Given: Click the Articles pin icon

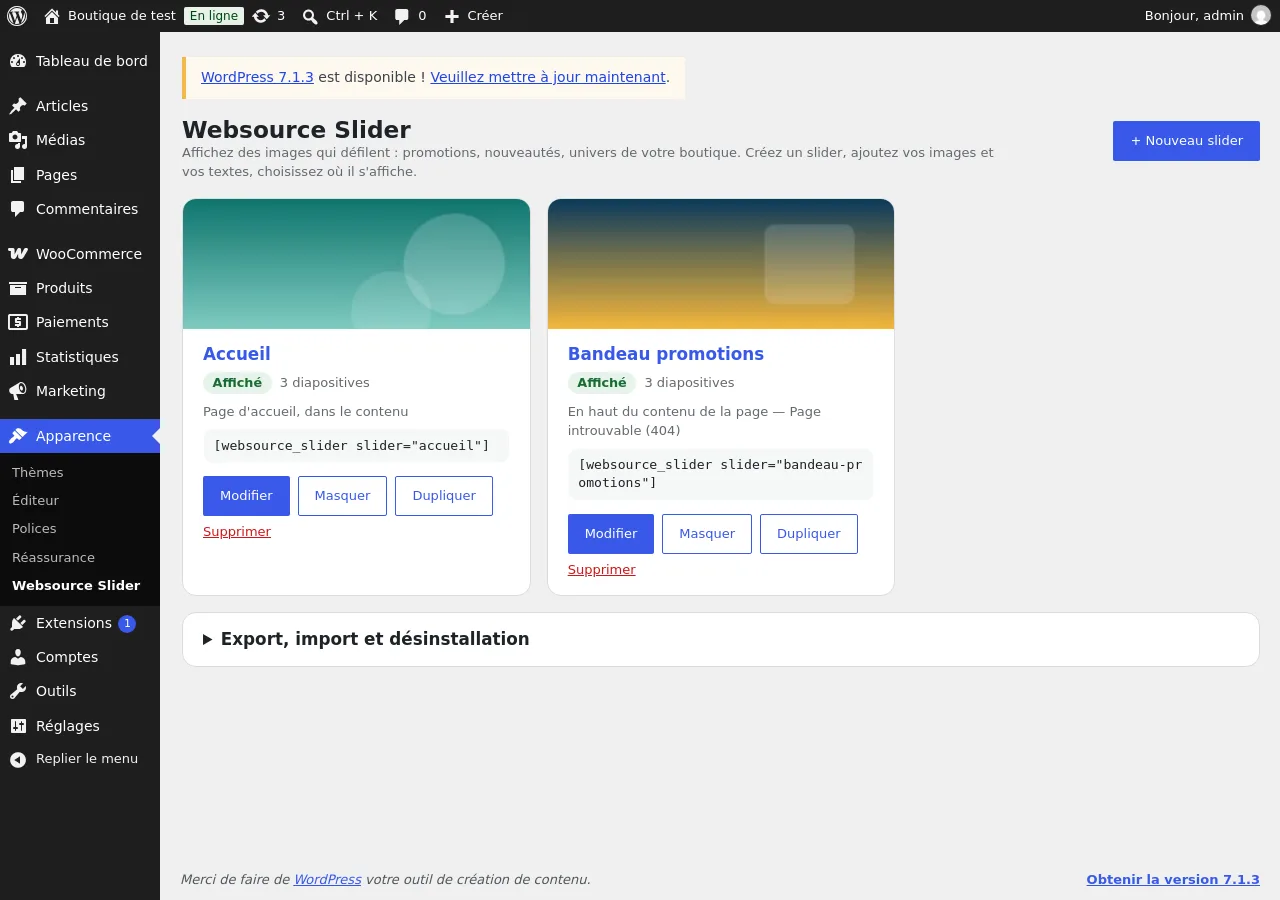Looking at the screenshot, I should 18,106.
